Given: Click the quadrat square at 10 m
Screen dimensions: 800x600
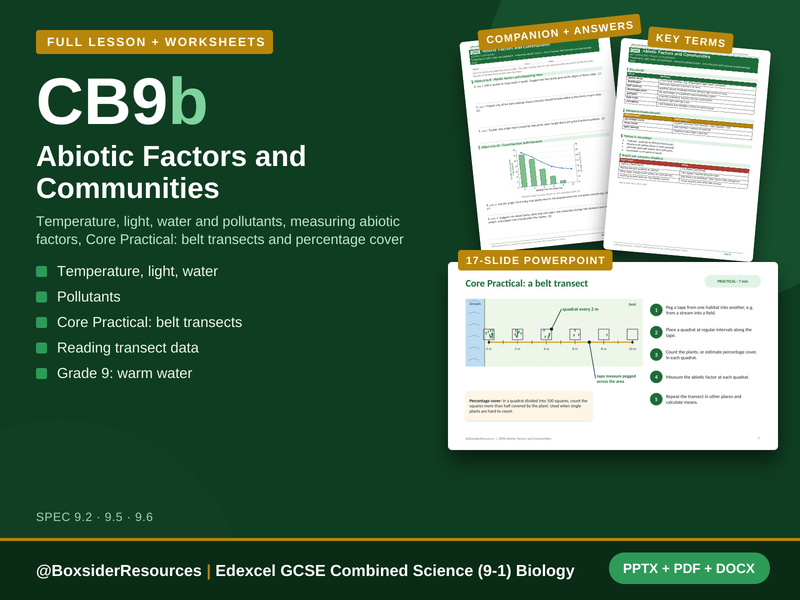Looking at the screenshot, I should coord(632,334).
